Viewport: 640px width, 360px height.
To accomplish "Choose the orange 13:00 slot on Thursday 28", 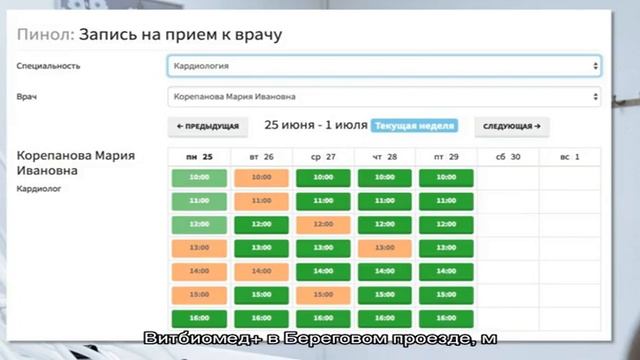I will click(x=385, y=248).
